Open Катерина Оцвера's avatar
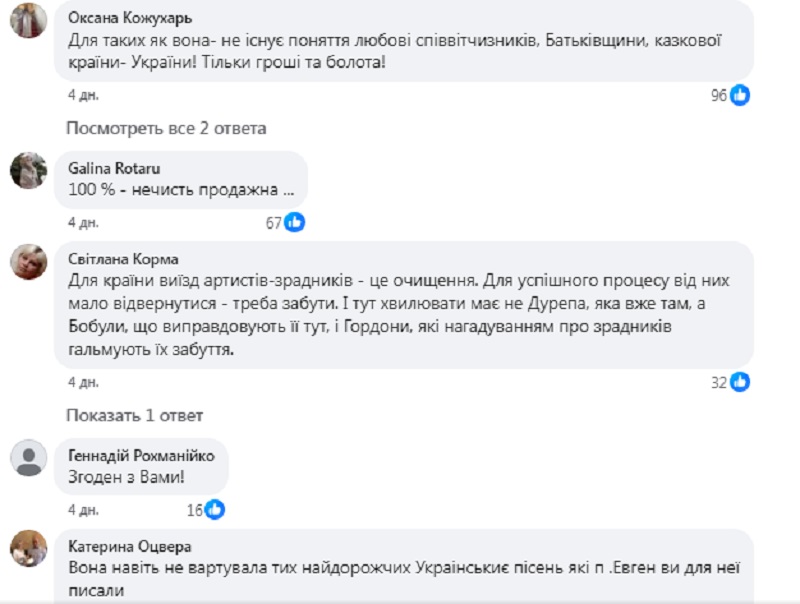The height and width of the screenshot is (604, 800). pyautogui.click(x=28, y=548)
